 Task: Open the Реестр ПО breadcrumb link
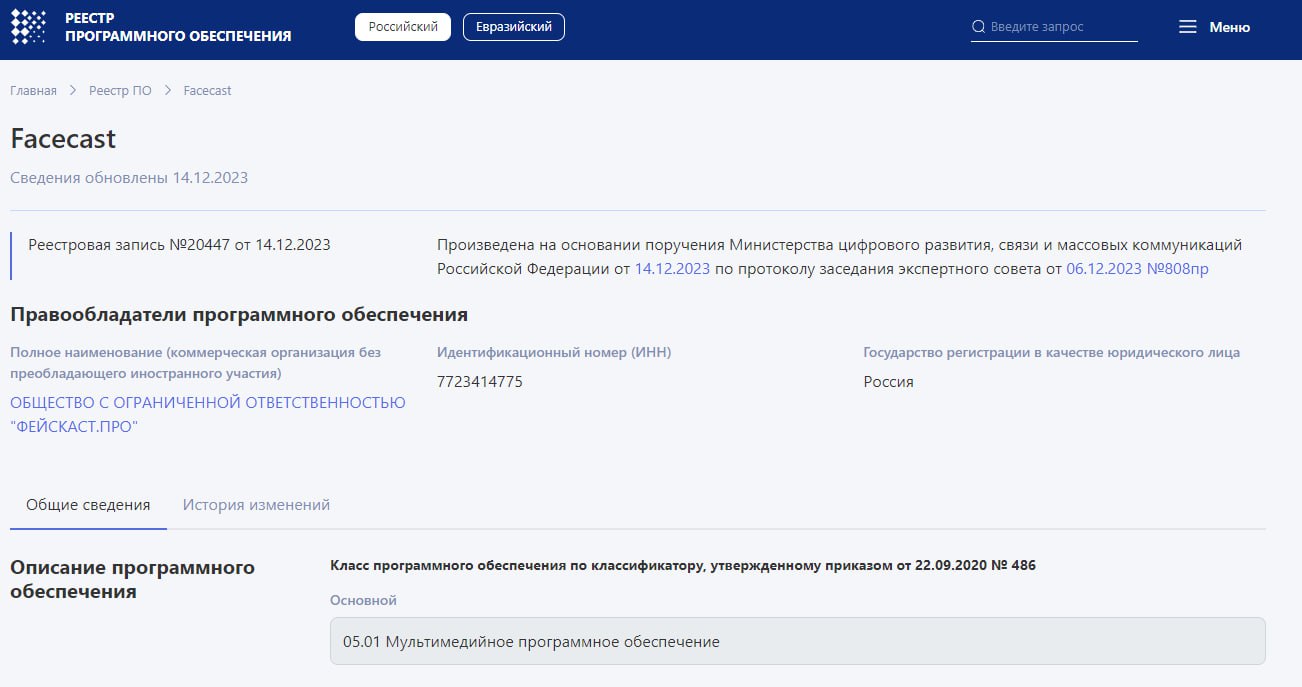[x=119, y=90]
